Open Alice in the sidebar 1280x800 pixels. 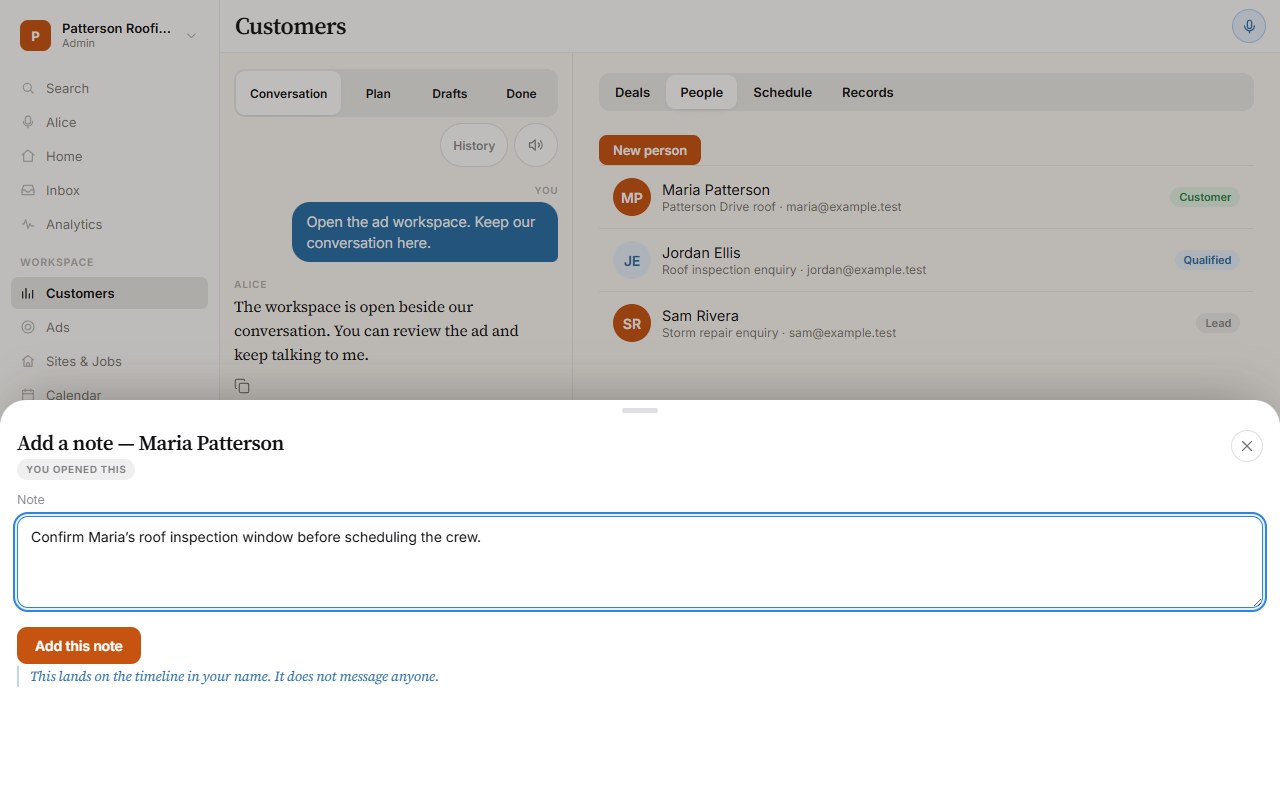[109, 122]
